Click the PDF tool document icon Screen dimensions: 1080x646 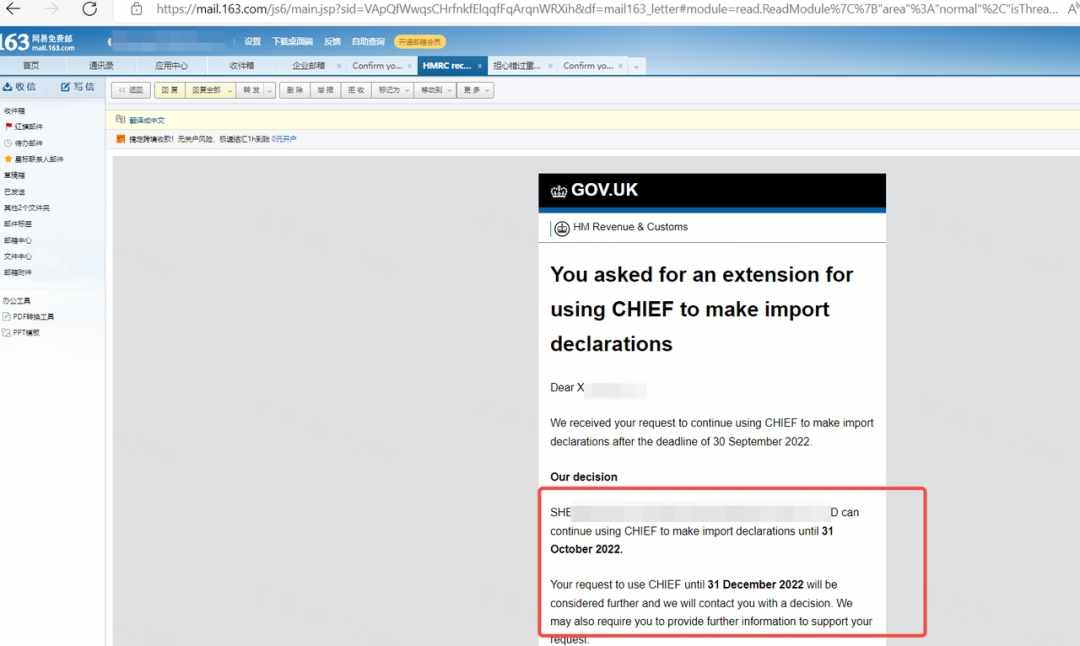click(x=6, y=317)
